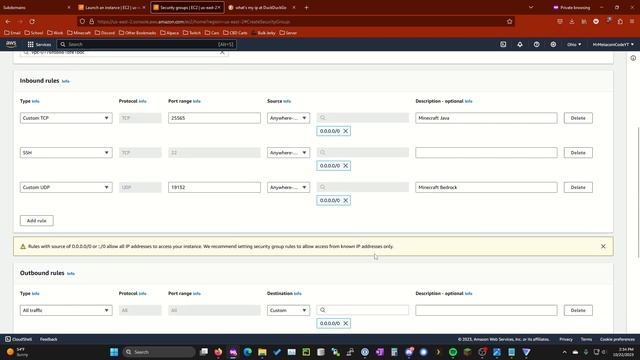Open the Other Bookmarks folder
This screenshot has width=640, height=360.
tap(138, 33)
